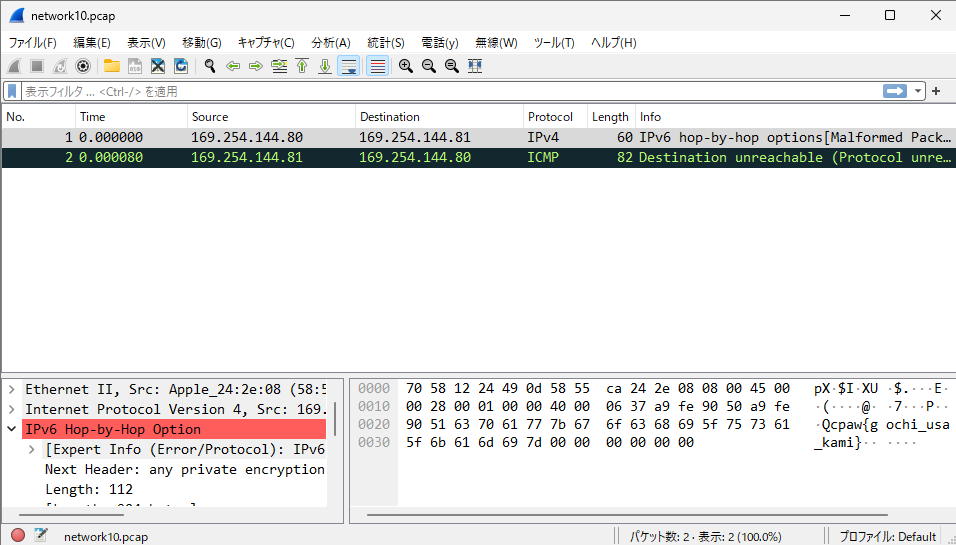Open the 分析(A) menu
This screenshot has width=956, height=545.
click(330, 43)
